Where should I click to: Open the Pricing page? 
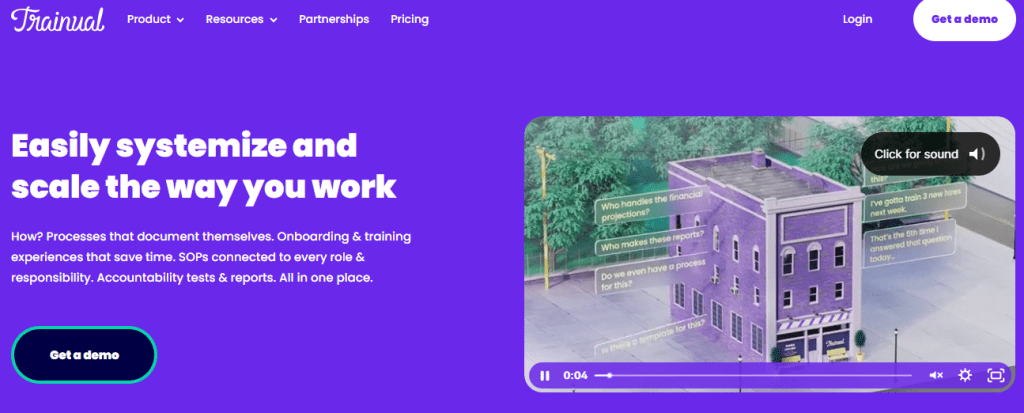(x=409, y=20)
